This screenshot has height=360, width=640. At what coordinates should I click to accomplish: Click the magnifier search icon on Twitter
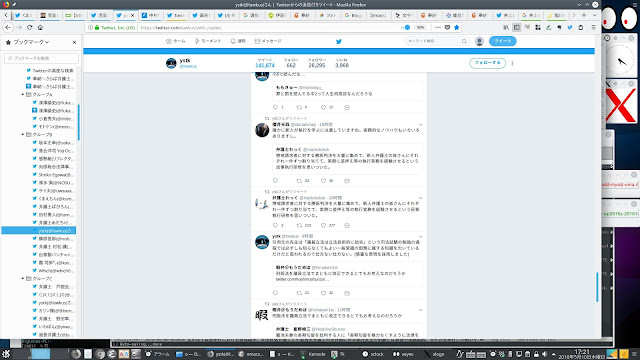pos(464,41)
